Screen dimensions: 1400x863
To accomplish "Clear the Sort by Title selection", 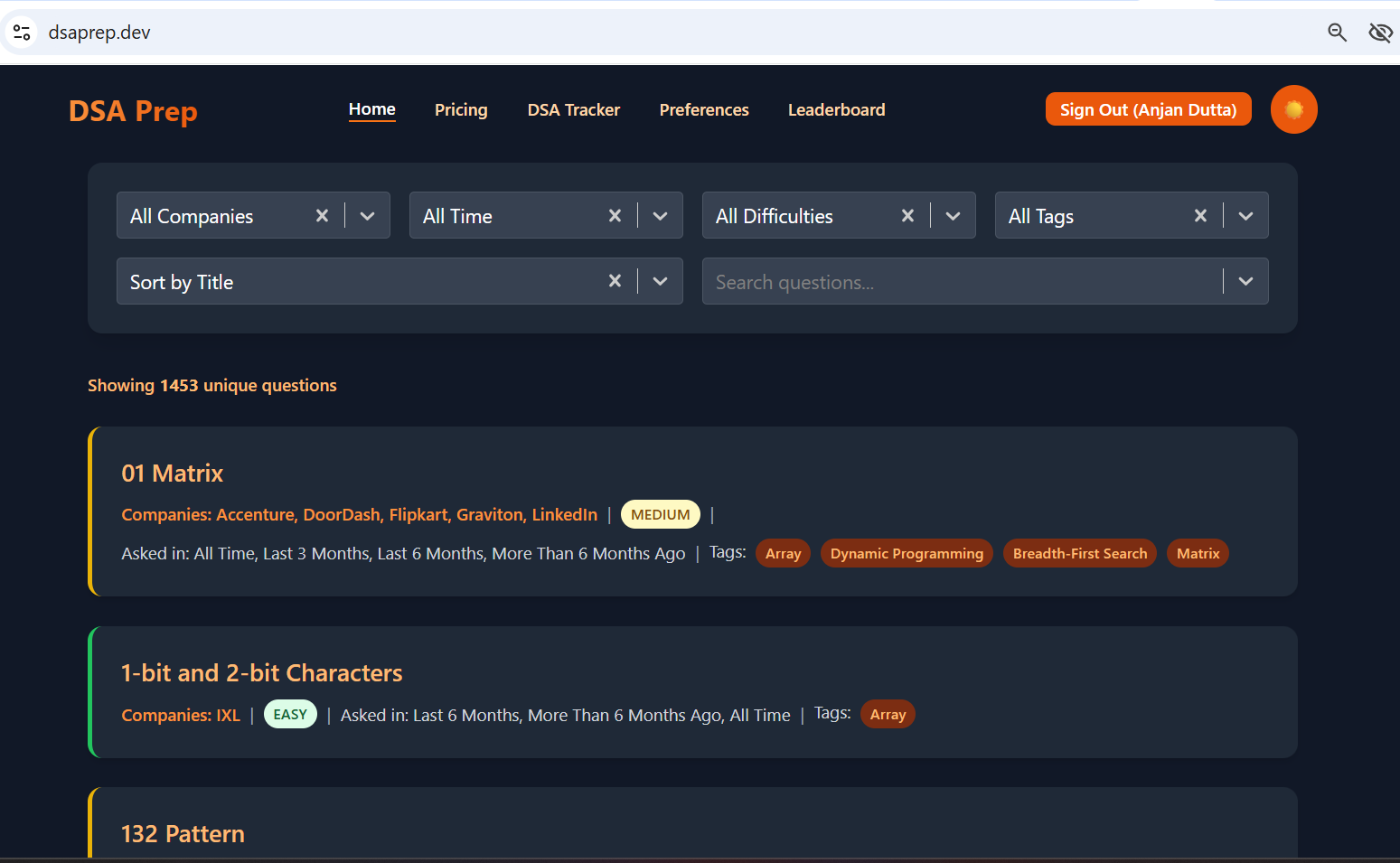I will [615, 281].
